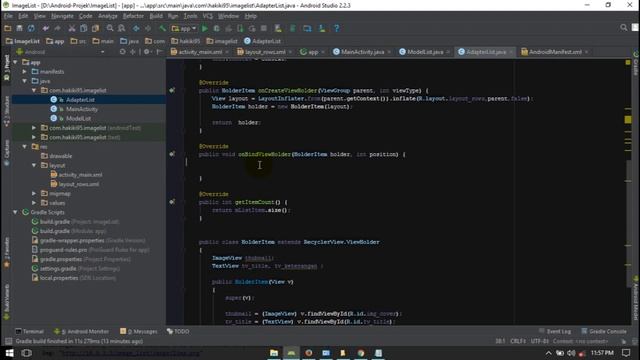The width and height of the screenshot is (640, 360).
Task: Collapse the res folder node
Action: (x=25, y=147)
